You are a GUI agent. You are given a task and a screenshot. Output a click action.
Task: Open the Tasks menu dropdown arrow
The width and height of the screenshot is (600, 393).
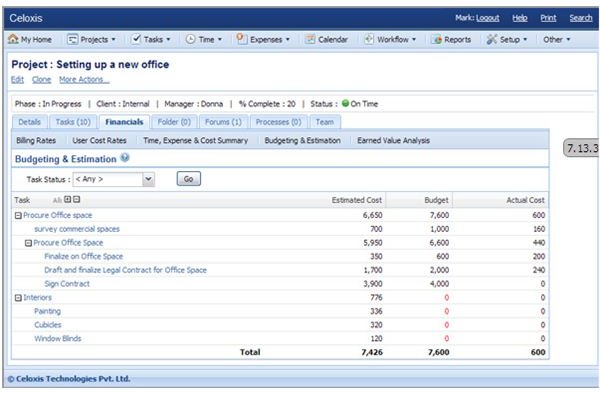click(x=168, y=39)
